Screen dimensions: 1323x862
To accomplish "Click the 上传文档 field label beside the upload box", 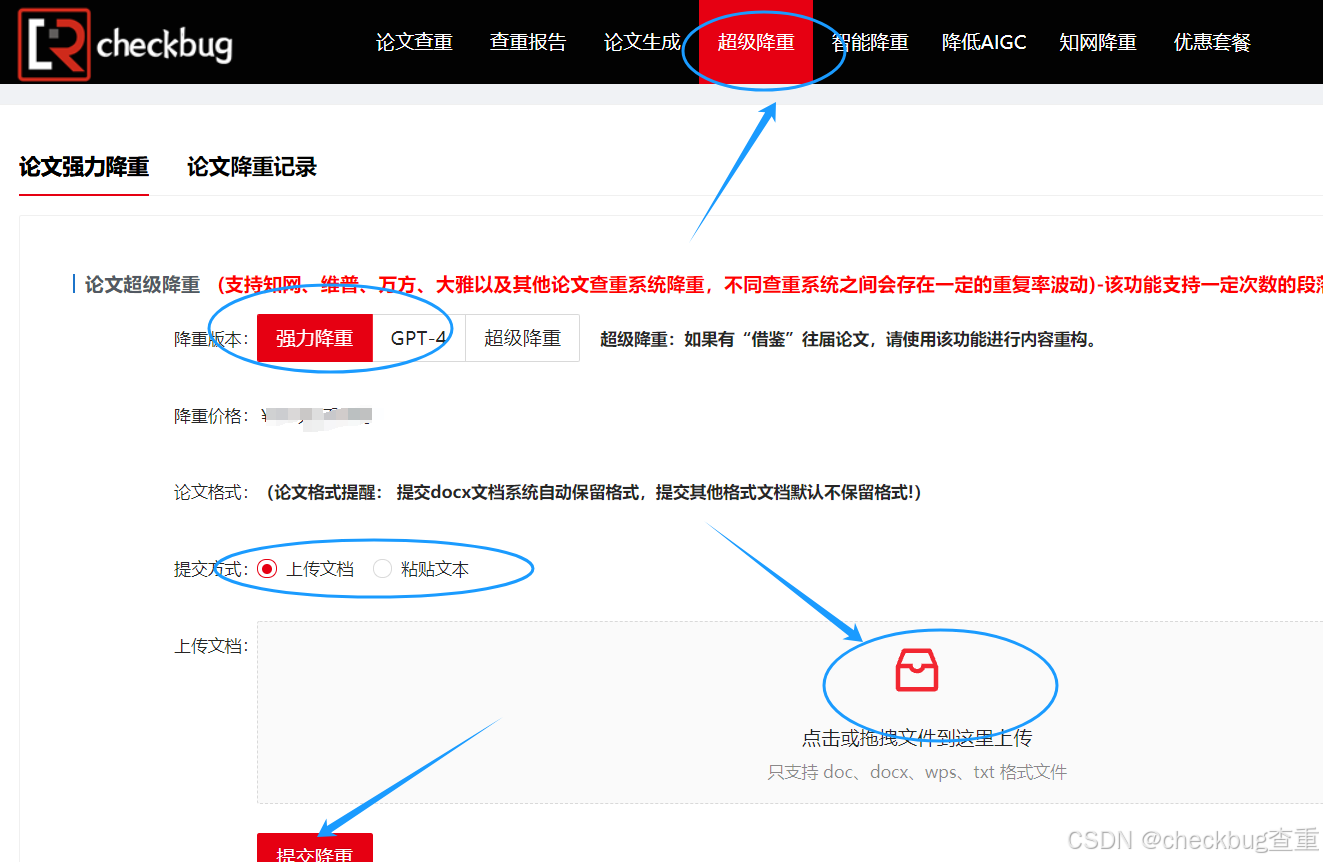I will [x=211, y=646].
